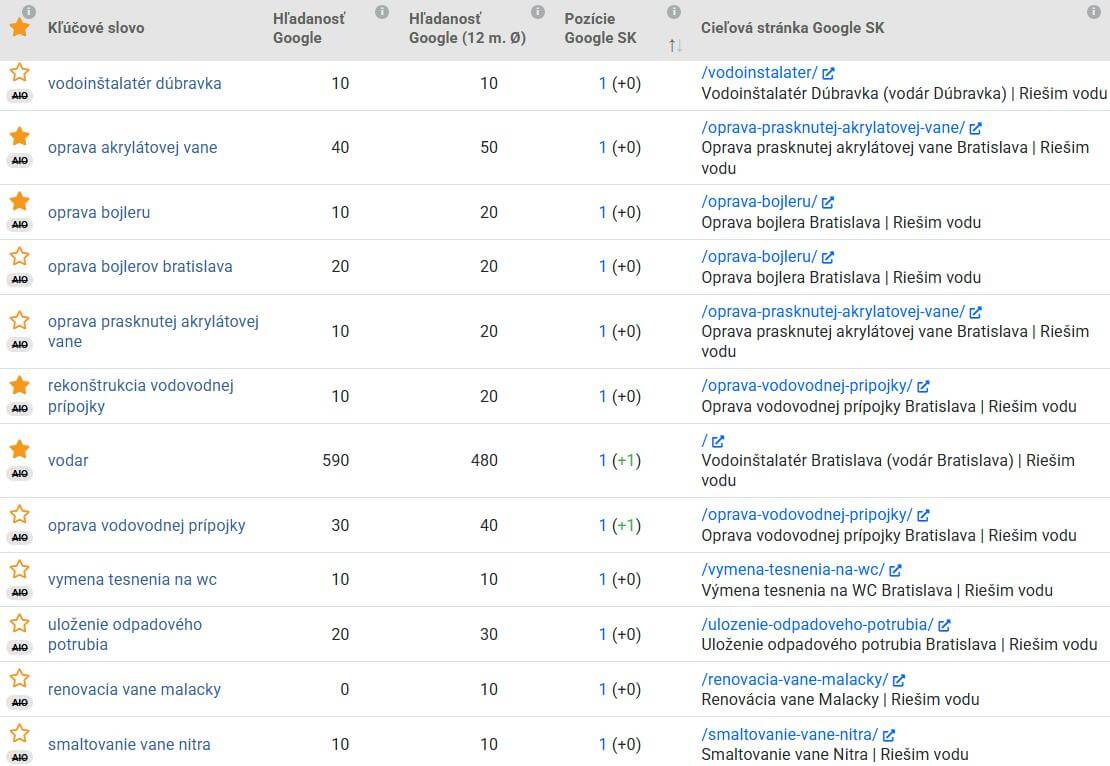The image size is (1110, 766).
Task: Click position 1 value for oprava vodovodnej prípojky
Action: pyautogui.click(x=602, y=525)
